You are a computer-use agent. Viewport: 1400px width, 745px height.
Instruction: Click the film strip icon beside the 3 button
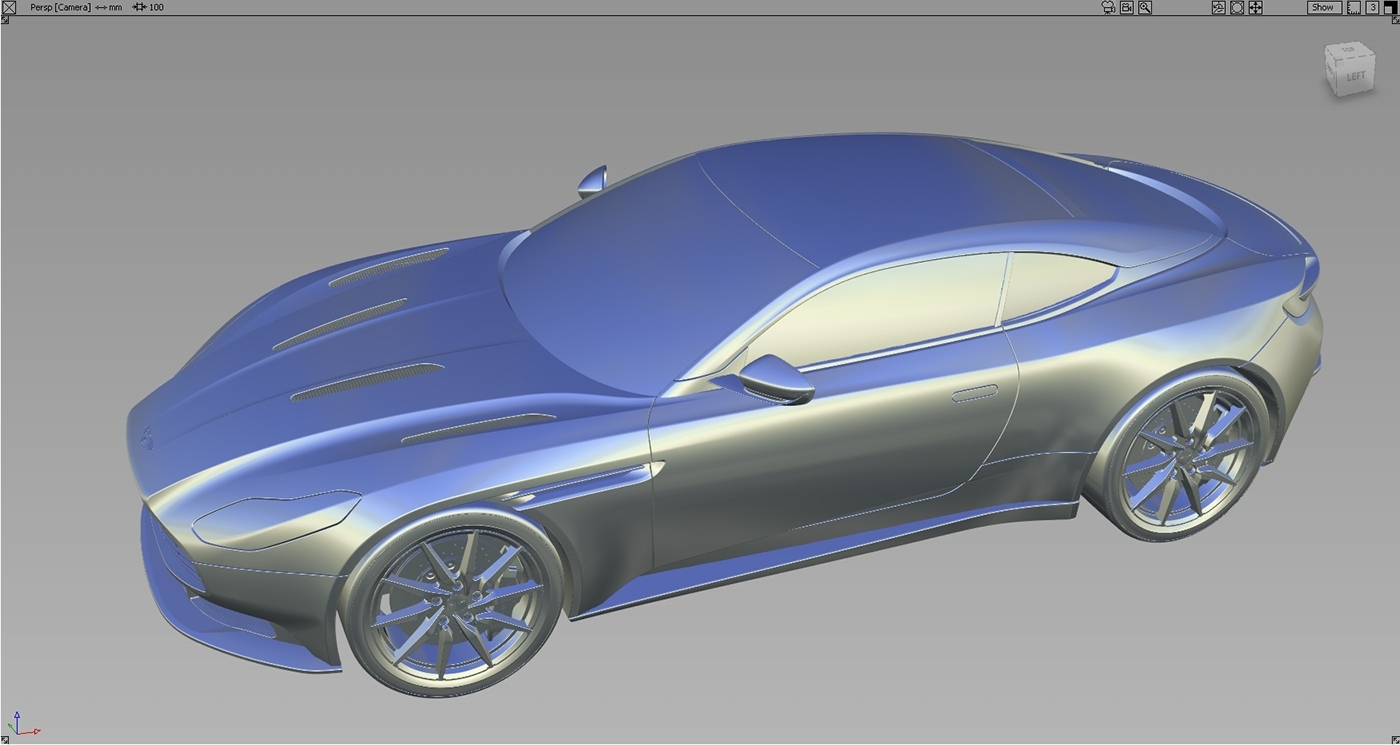click(x=1352, y=7)
